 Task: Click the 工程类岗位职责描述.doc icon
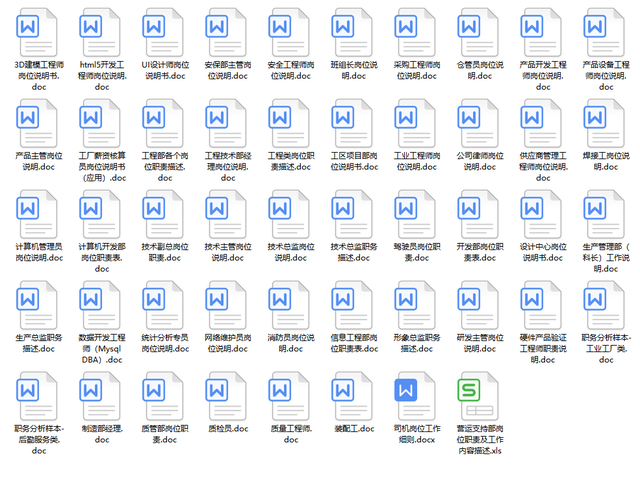click(288, 123)
